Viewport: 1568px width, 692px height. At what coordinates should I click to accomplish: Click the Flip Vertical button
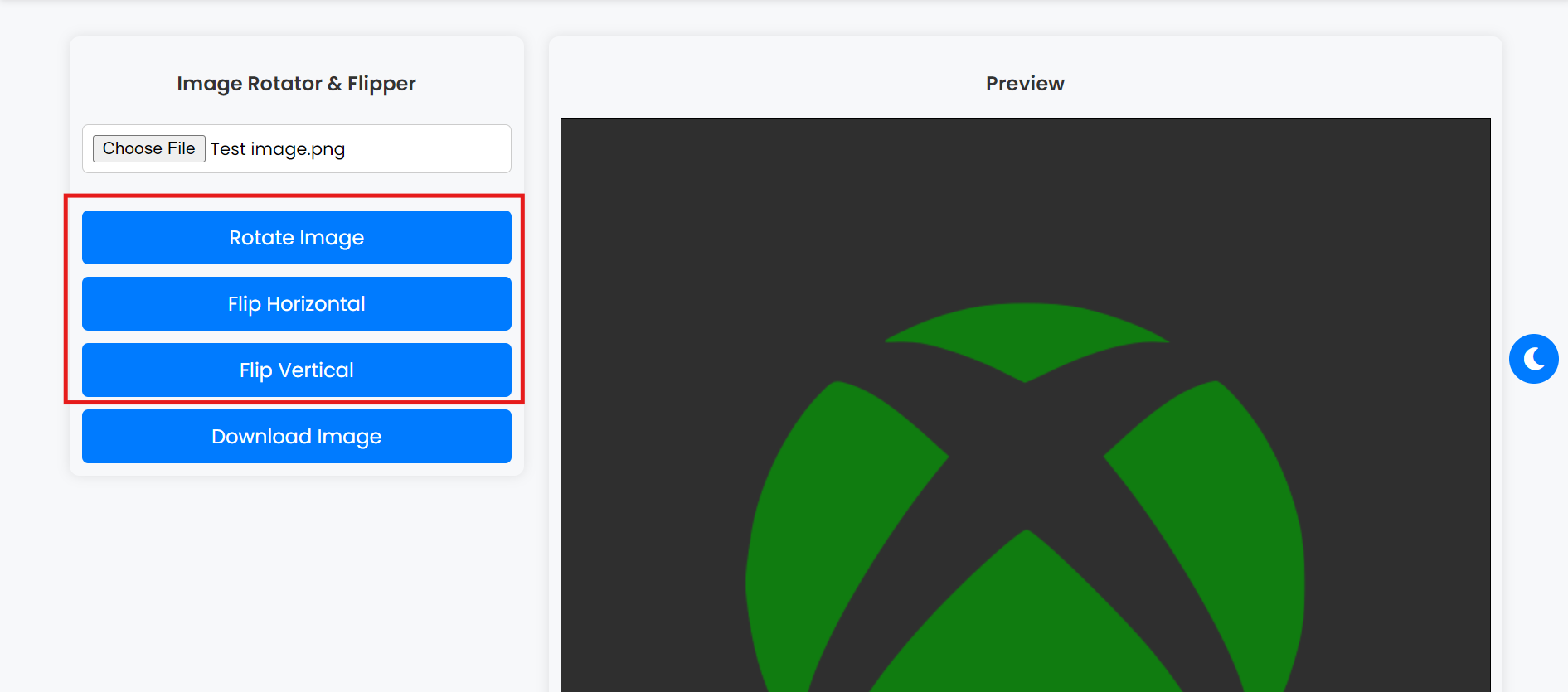click(x=297, y=370)
